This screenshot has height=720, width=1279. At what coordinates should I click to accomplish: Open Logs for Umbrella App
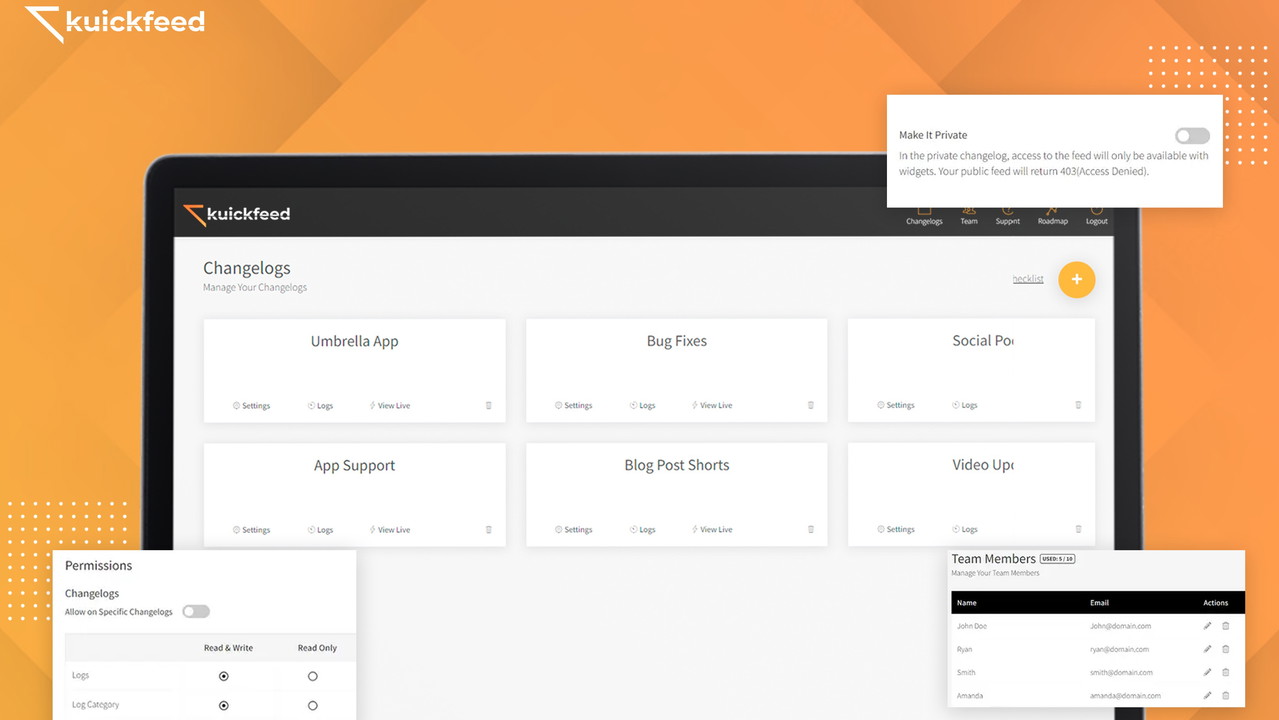[x=321, y=405]
